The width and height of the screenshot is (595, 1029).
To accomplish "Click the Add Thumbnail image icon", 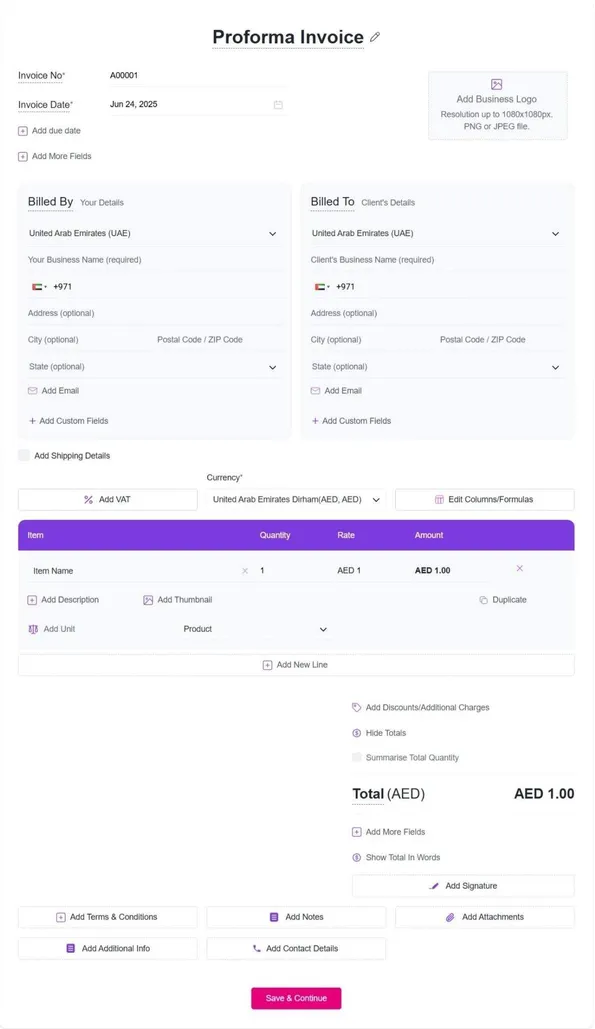I will (x=148, y=600).
